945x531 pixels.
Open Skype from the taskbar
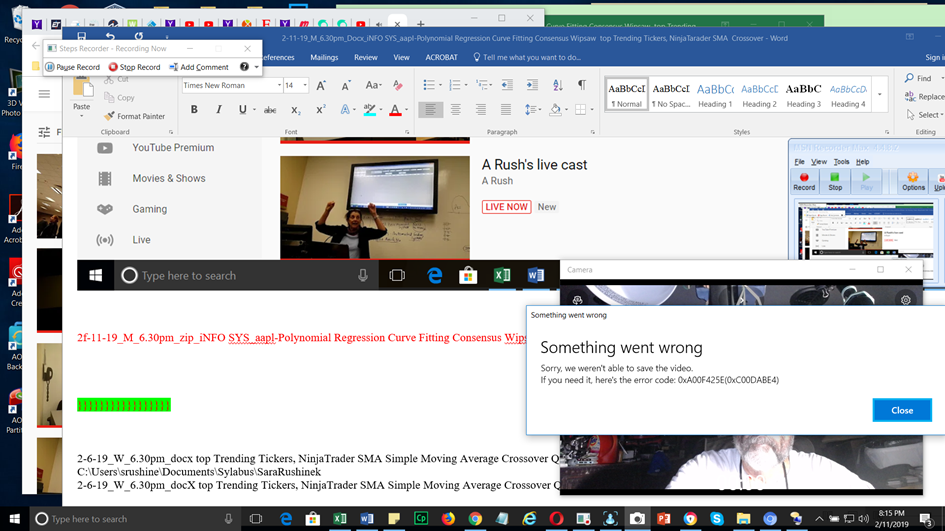[x=717, y=518]
